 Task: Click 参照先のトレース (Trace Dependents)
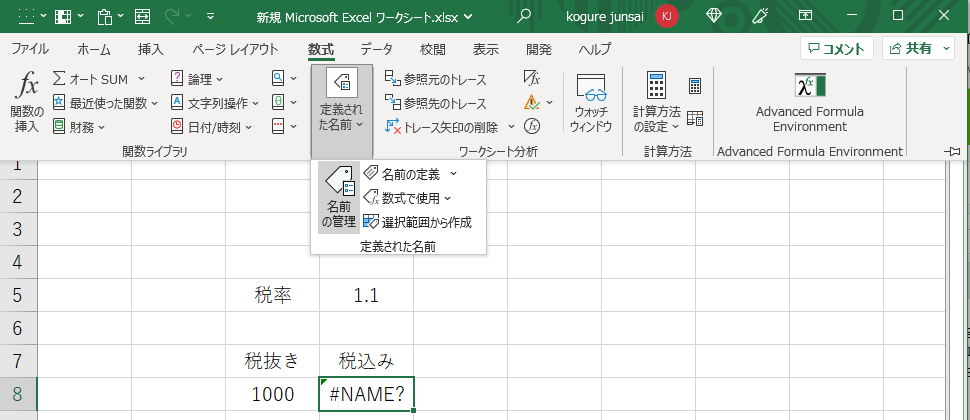point(436,103)
